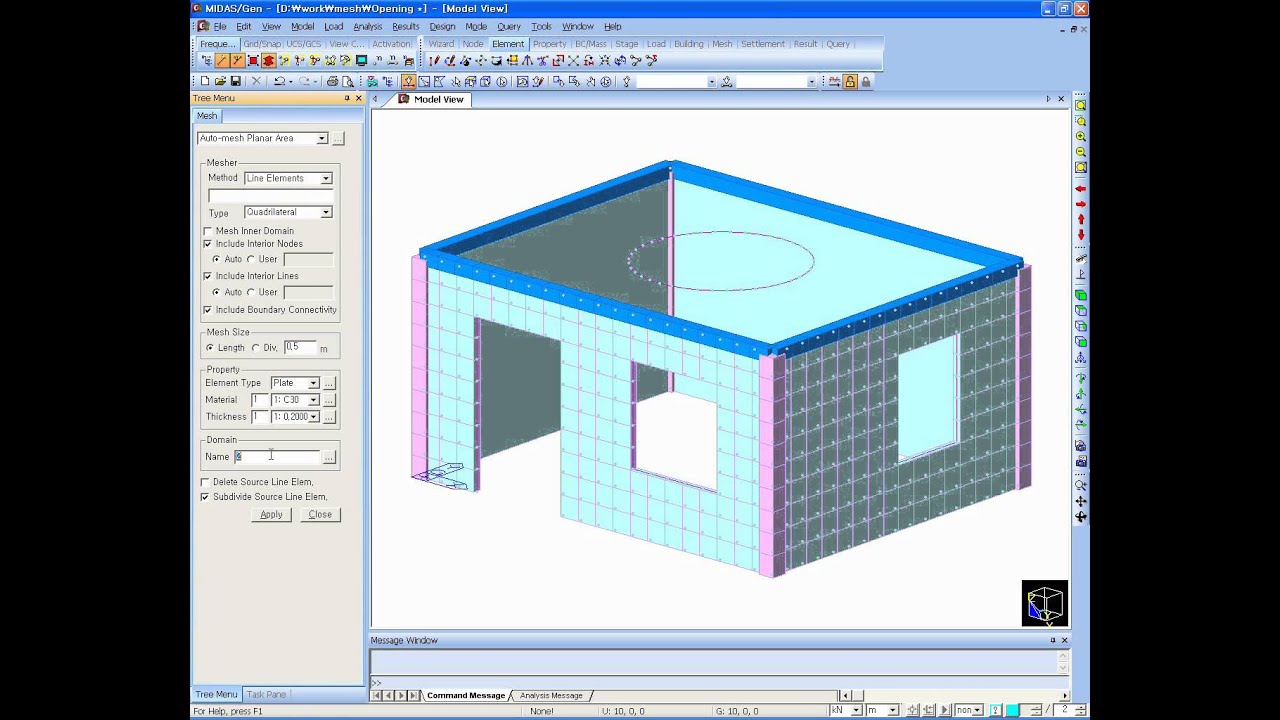Select Length mesh size radio button
Image resolution: width=1280 pixels, height=720 pixels.
click(210, 348)
